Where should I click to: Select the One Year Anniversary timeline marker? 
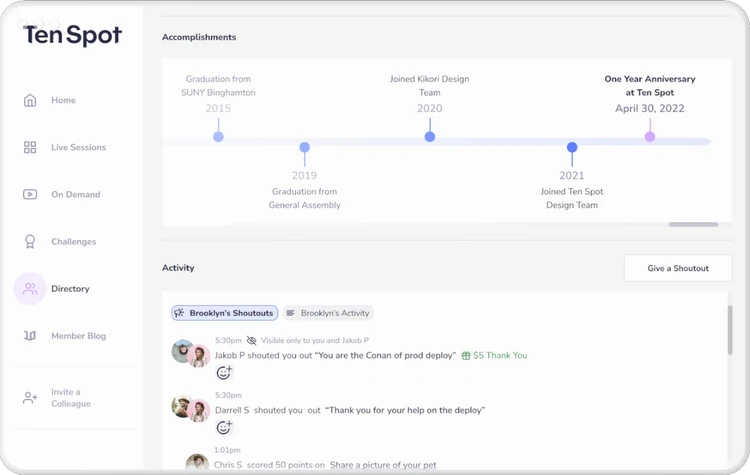(x=650, y=137)
